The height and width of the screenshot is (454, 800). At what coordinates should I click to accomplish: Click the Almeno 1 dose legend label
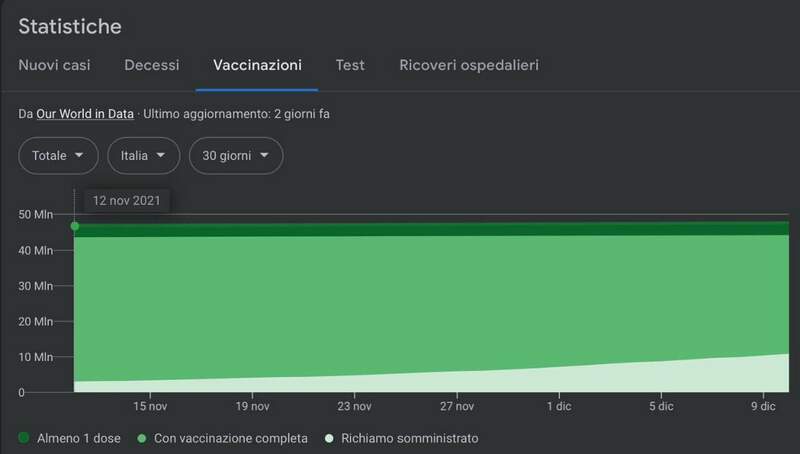pos(80,438)
